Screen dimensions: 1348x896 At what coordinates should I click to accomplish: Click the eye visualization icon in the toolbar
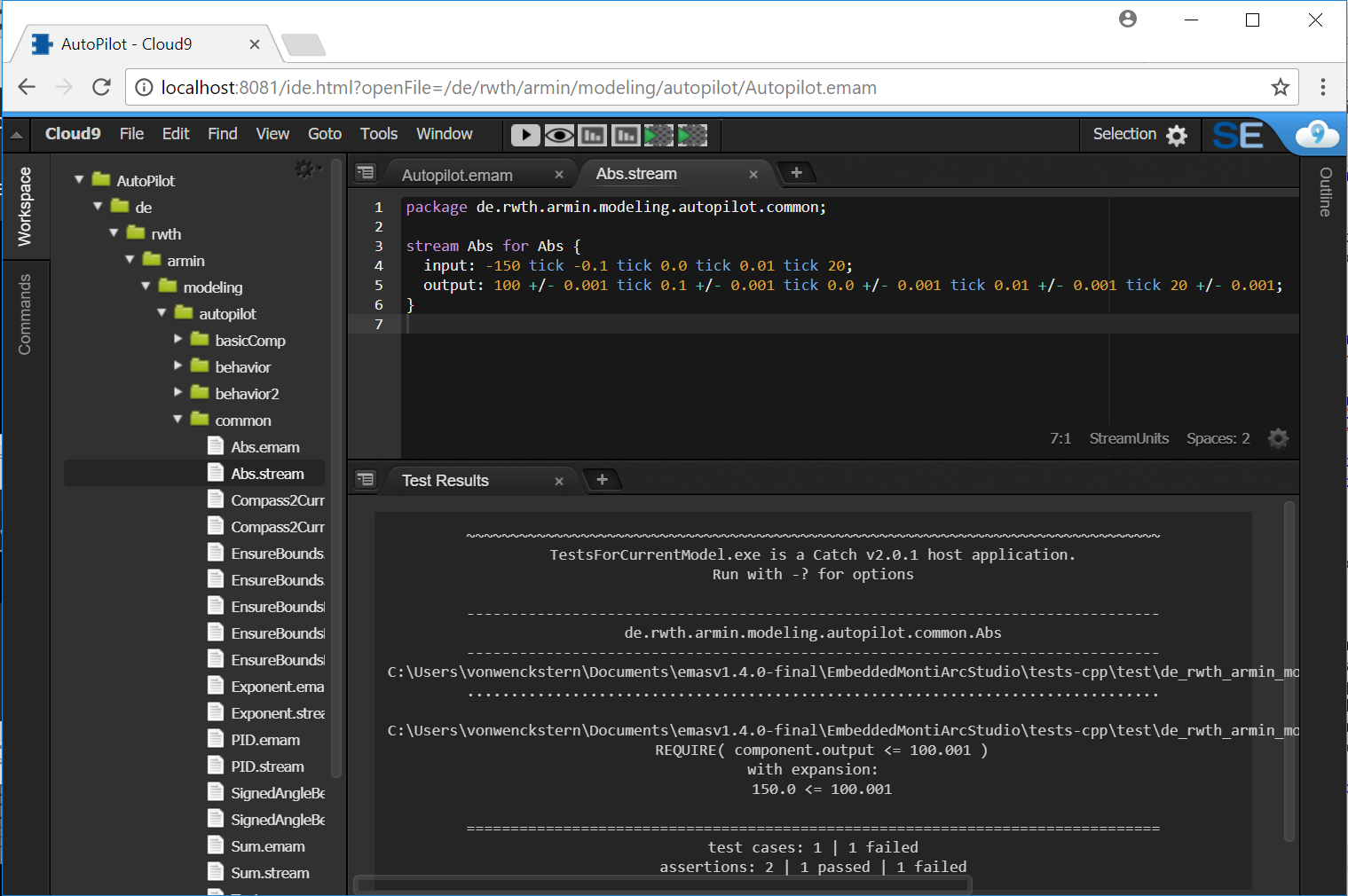pyautogui.click(x=559, y=135)
